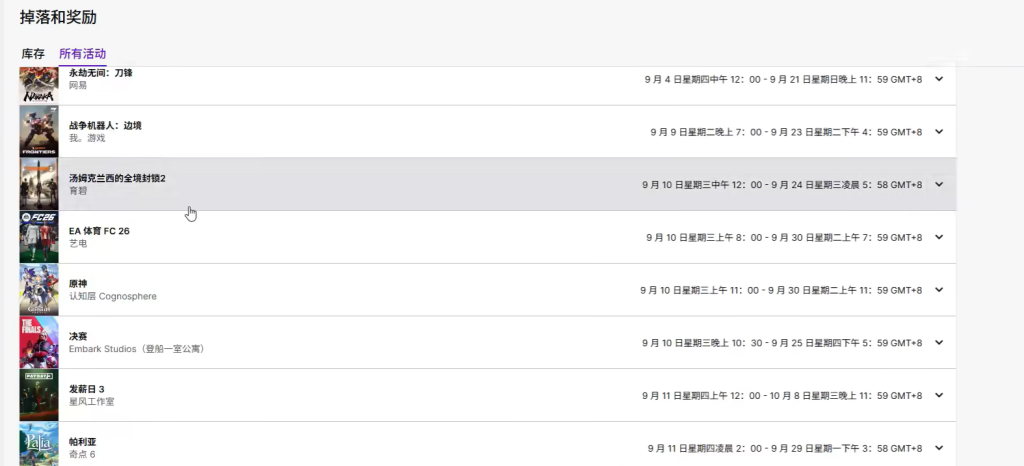Expand the 永劫无间：刀锋 campaign row

pyautogui.click(x=938, y=79)
